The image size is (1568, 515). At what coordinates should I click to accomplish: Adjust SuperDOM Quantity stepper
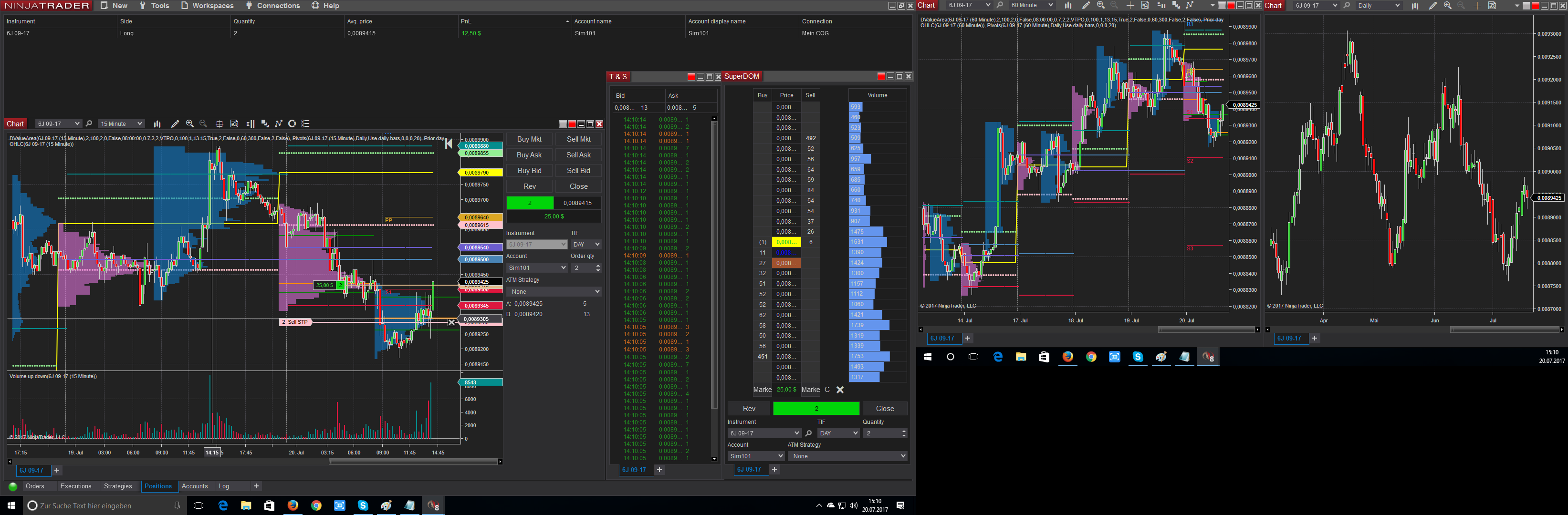click(x=903, y=433)
